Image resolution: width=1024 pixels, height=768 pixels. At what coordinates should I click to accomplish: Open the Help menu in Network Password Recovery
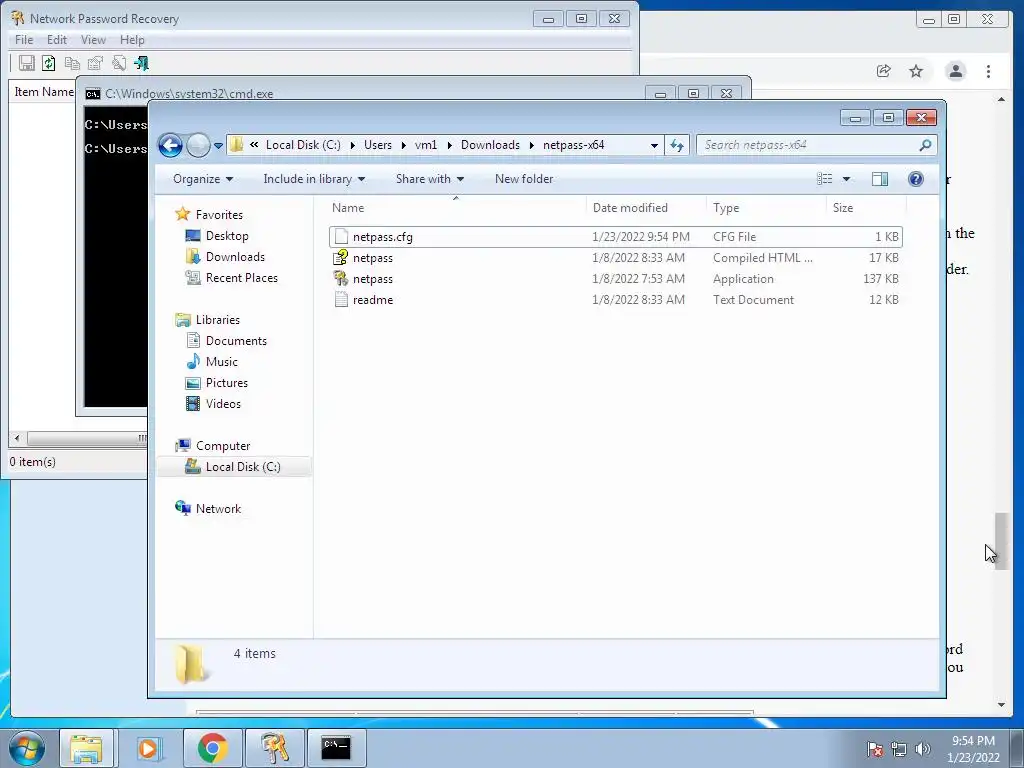click(x=132, y=40)
